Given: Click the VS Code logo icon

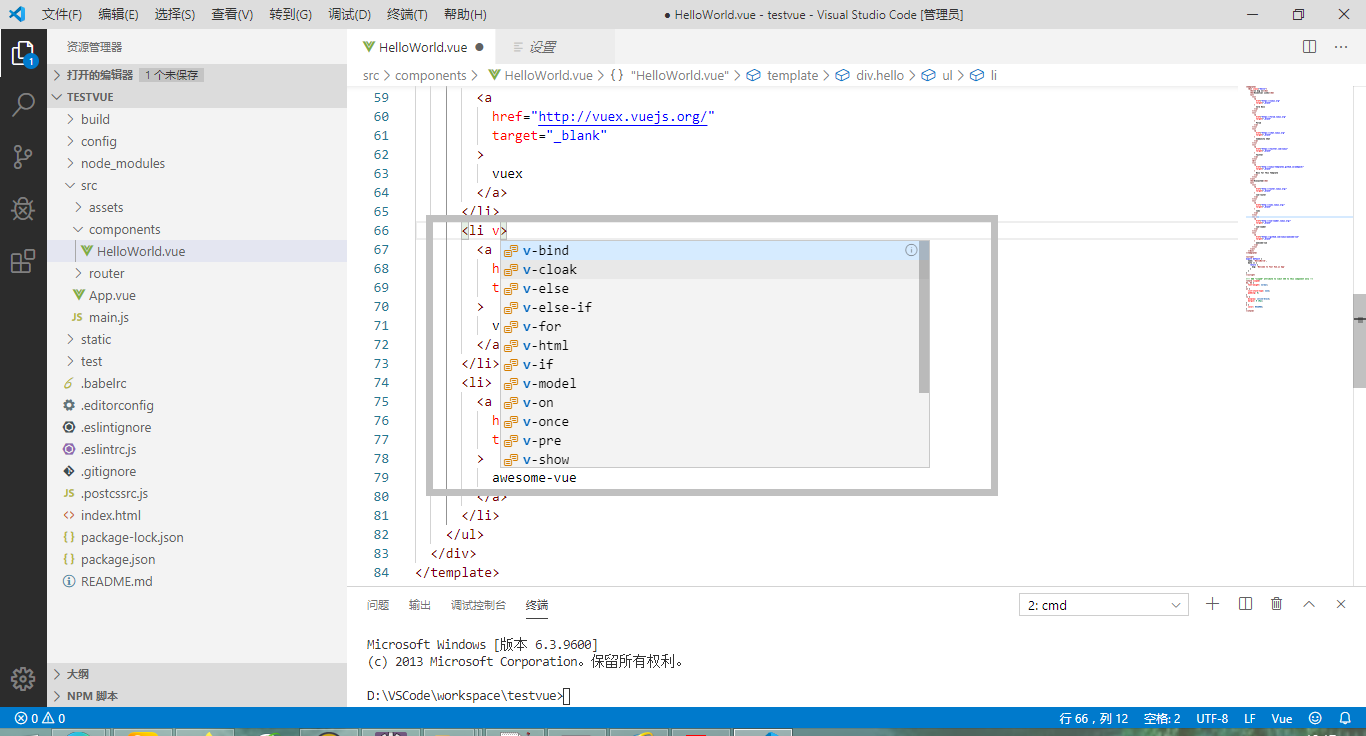Looking at the screenshot, I should pos(17,14).
